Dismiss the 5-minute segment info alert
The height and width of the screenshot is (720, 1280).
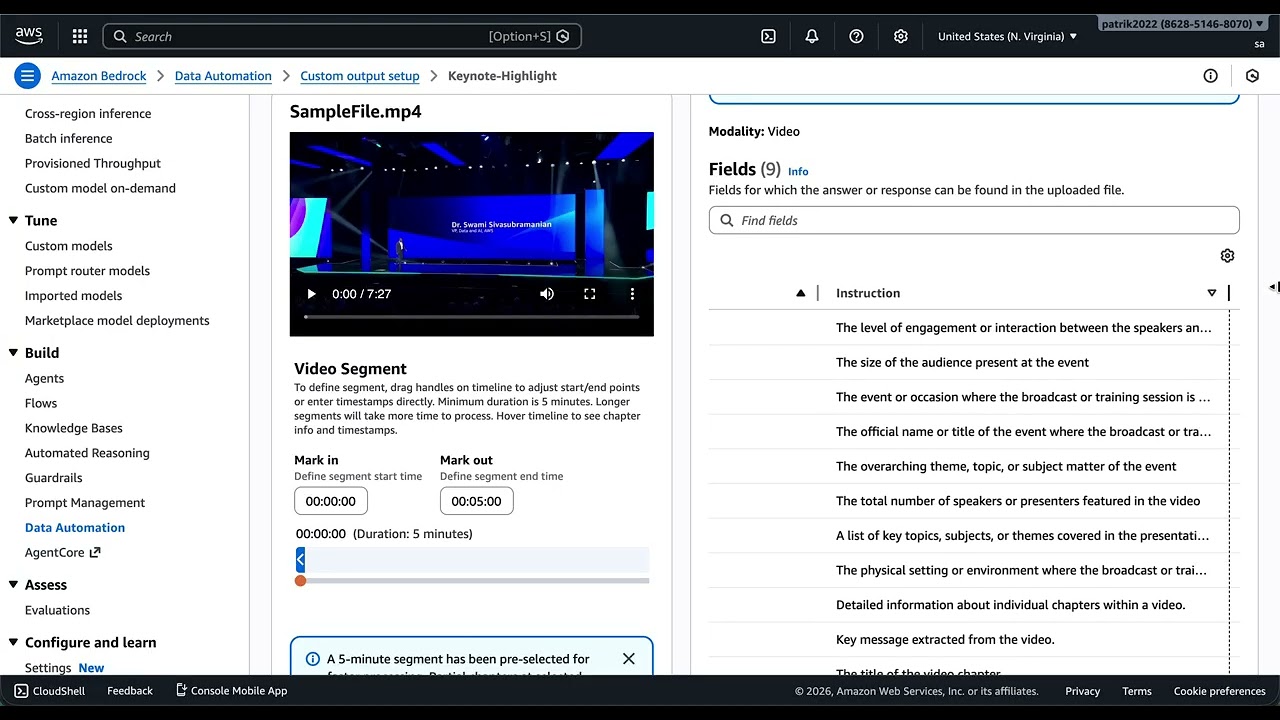click(628, 659)
